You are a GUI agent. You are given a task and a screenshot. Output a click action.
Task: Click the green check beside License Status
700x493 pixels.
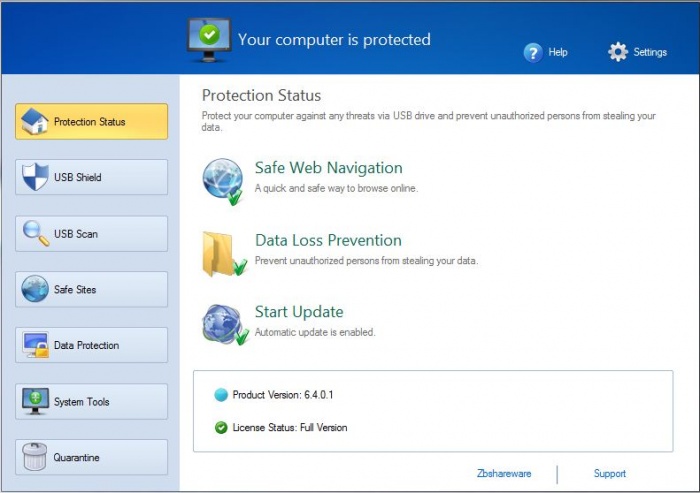pos(221,428)
